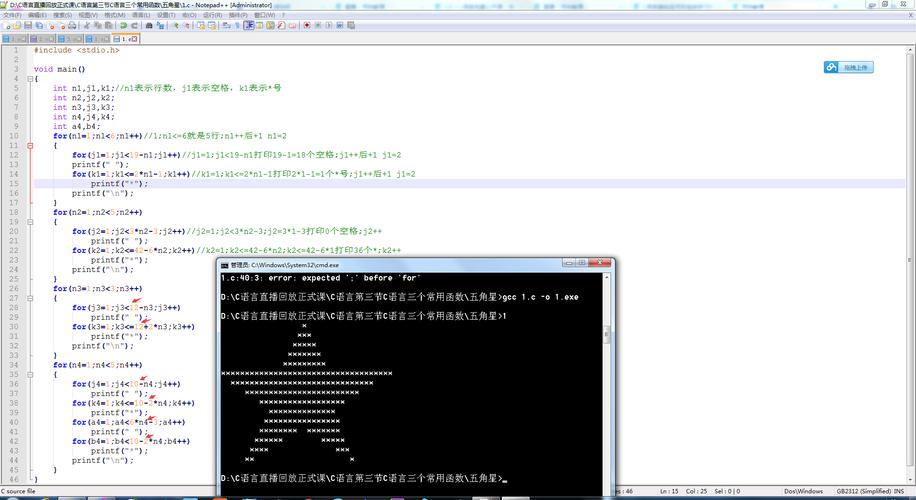
Task: Open the Document Map toolbar icon
Action: pos(270,26)
